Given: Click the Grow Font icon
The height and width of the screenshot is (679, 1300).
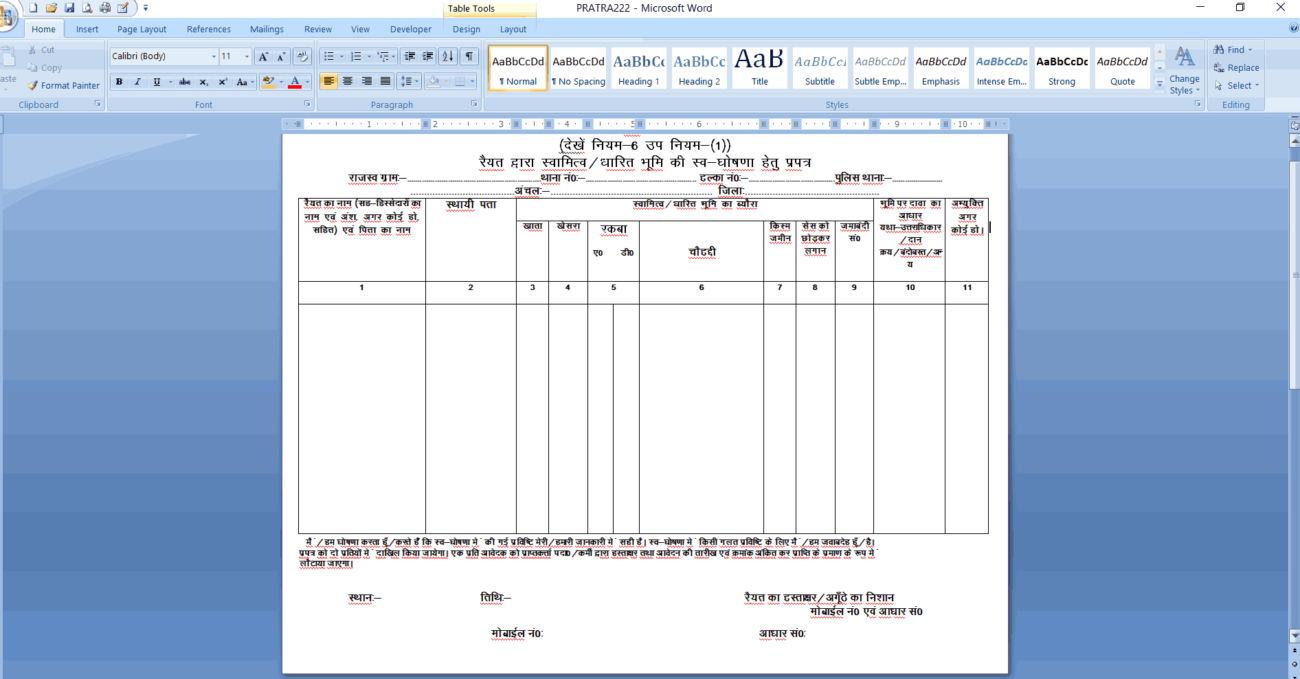Looking at the screenshot, I should (x=263, y=57).
